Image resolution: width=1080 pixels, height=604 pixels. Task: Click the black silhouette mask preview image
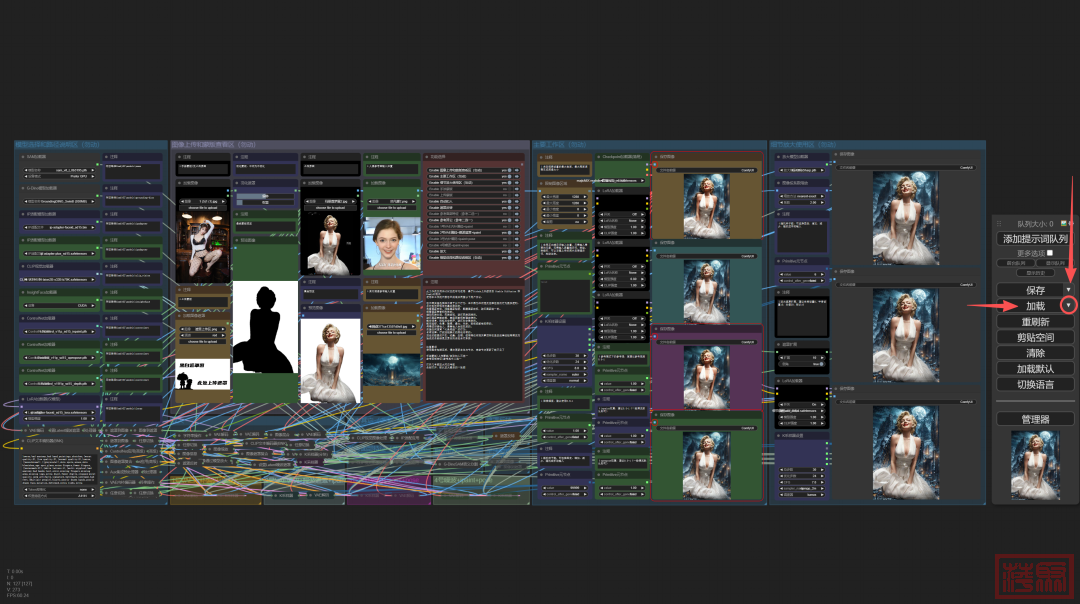tap(265, 327)
